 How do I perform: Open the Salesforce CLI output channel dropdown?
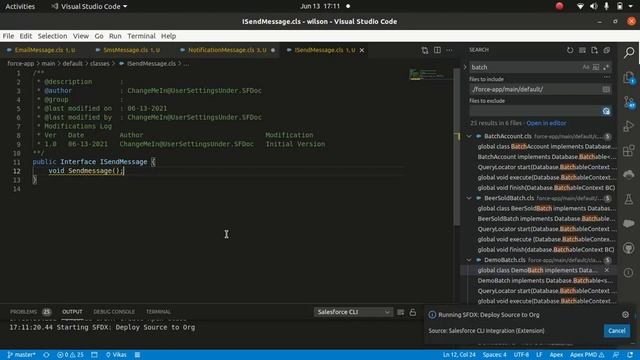coord(353,312)
